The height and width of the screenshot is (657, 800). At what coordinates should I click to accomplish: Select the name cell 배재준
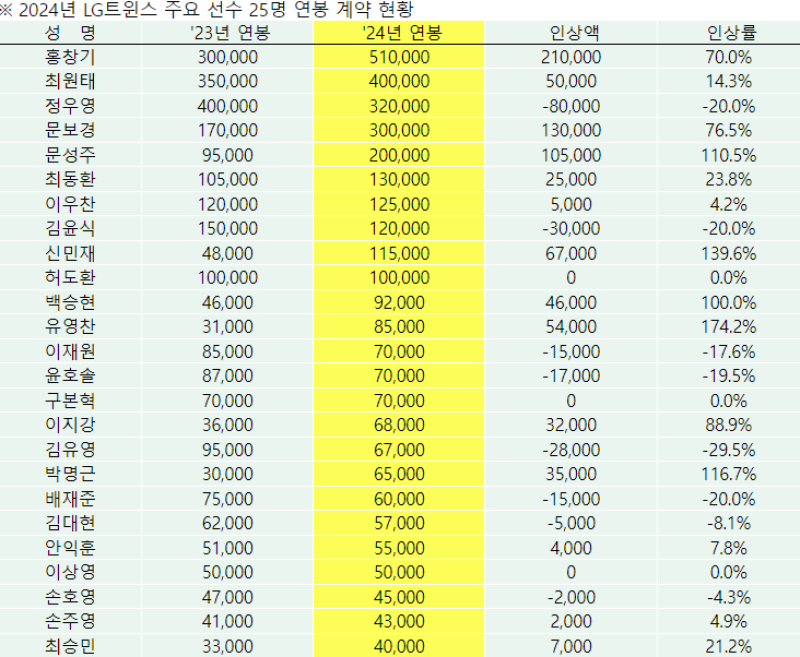(70, 498)
